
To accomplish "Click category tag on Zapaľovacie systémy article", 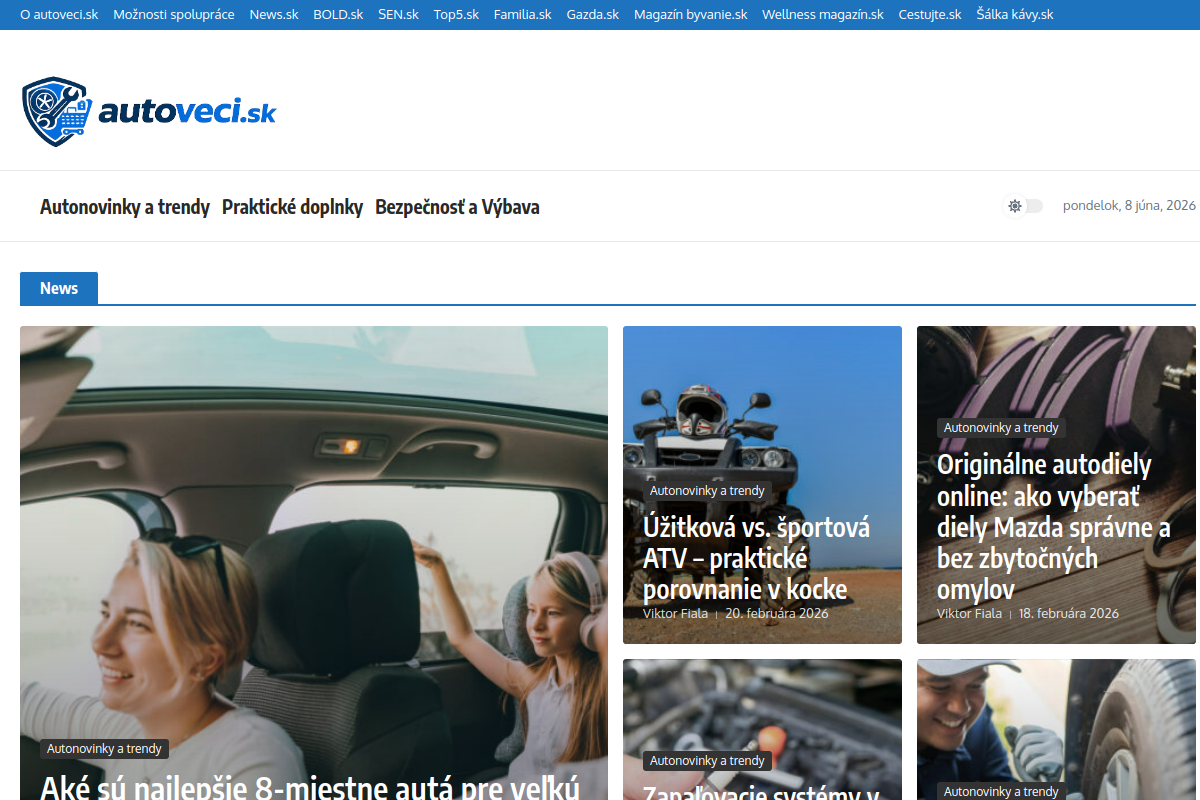I will pos(707,761).
